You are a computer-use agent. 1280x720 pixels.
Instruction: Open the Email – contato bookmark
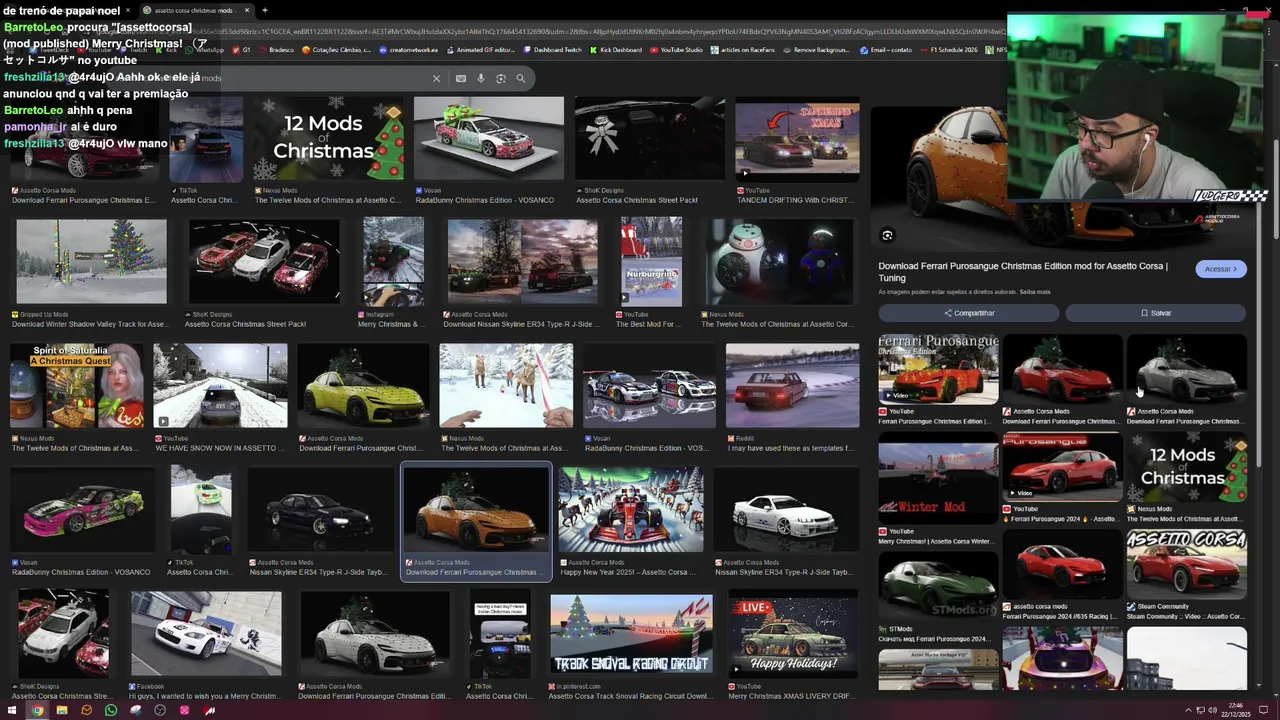886,50
